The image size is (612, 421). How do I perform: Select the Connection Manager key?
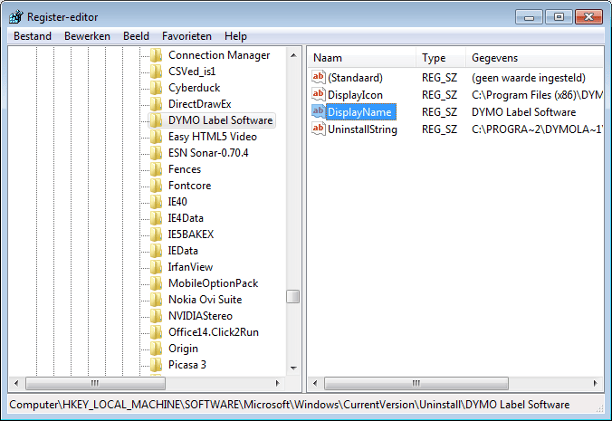pos(219,55)
